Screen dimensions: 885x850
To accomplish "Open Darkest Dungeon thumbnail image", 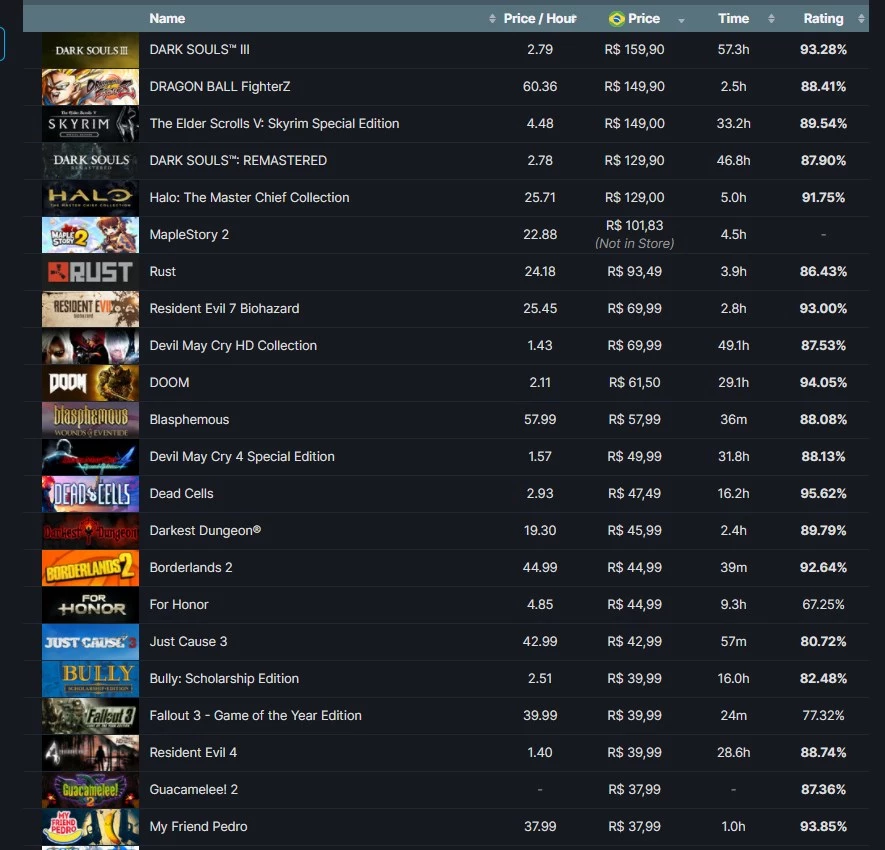I will coord(90,531).
